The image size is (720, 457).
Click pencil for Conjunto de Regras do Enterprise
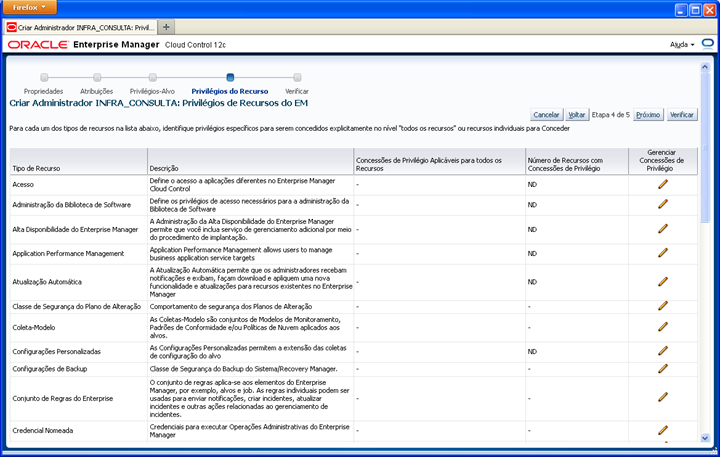tap(663, 397)
